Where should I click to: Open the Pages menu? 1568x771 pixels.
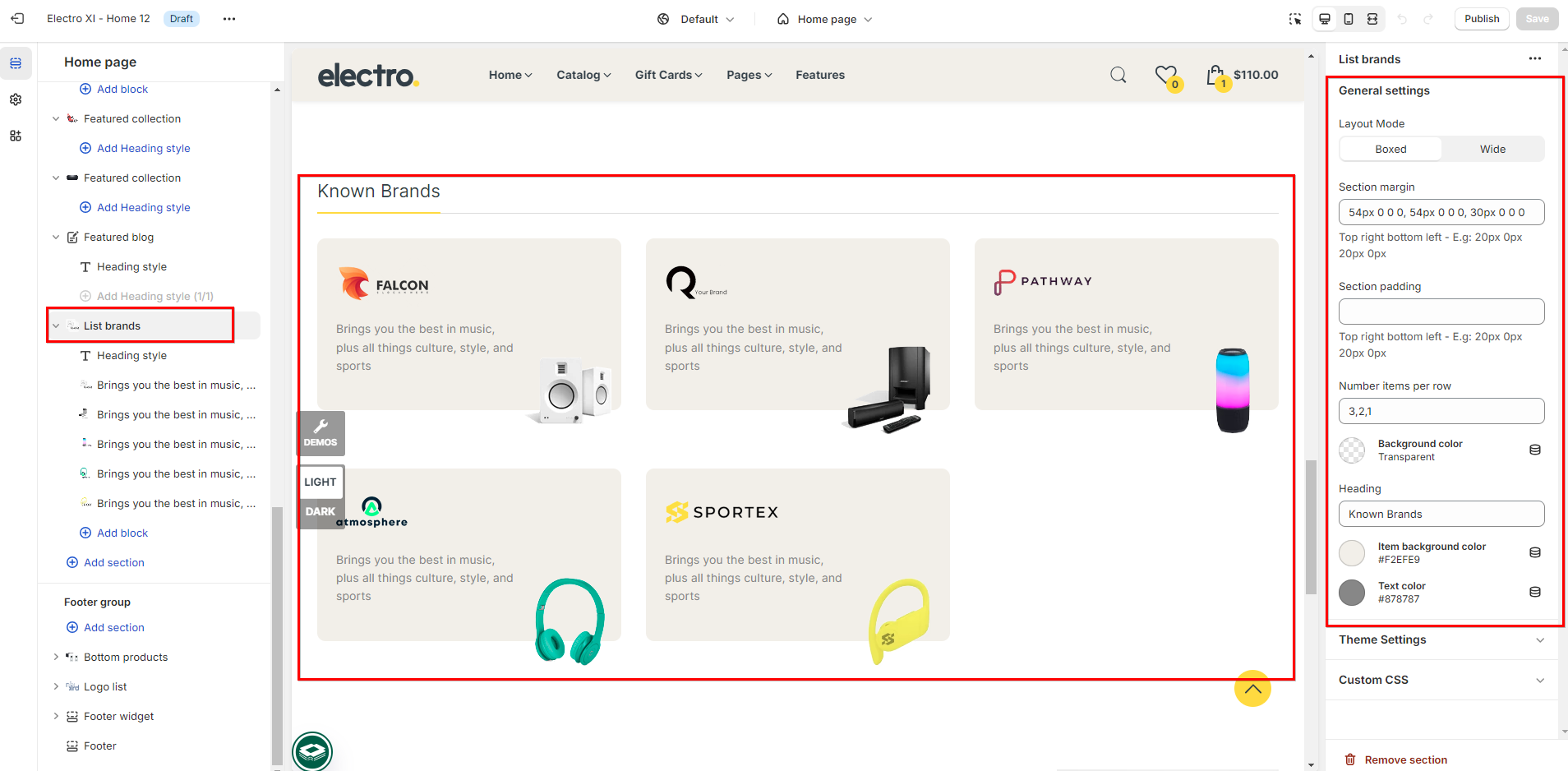coord(749,75)
